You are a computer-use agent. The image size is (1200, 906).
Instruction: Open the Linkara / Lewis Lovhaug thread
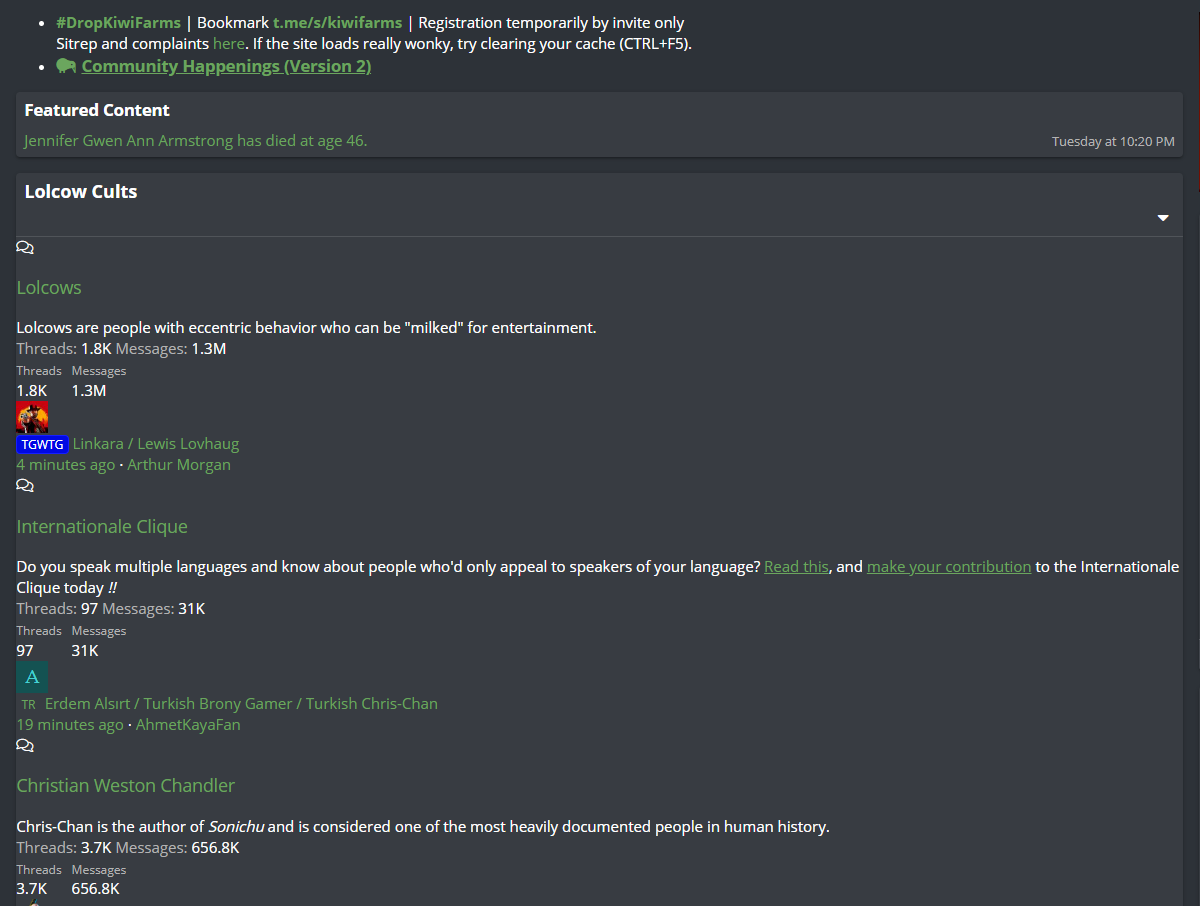coord(156,444)
